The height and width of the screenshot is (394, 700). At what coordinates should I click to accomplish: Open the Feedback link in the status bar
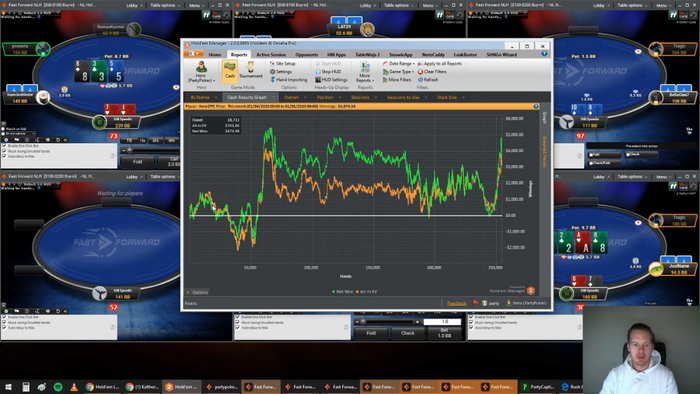457,303
